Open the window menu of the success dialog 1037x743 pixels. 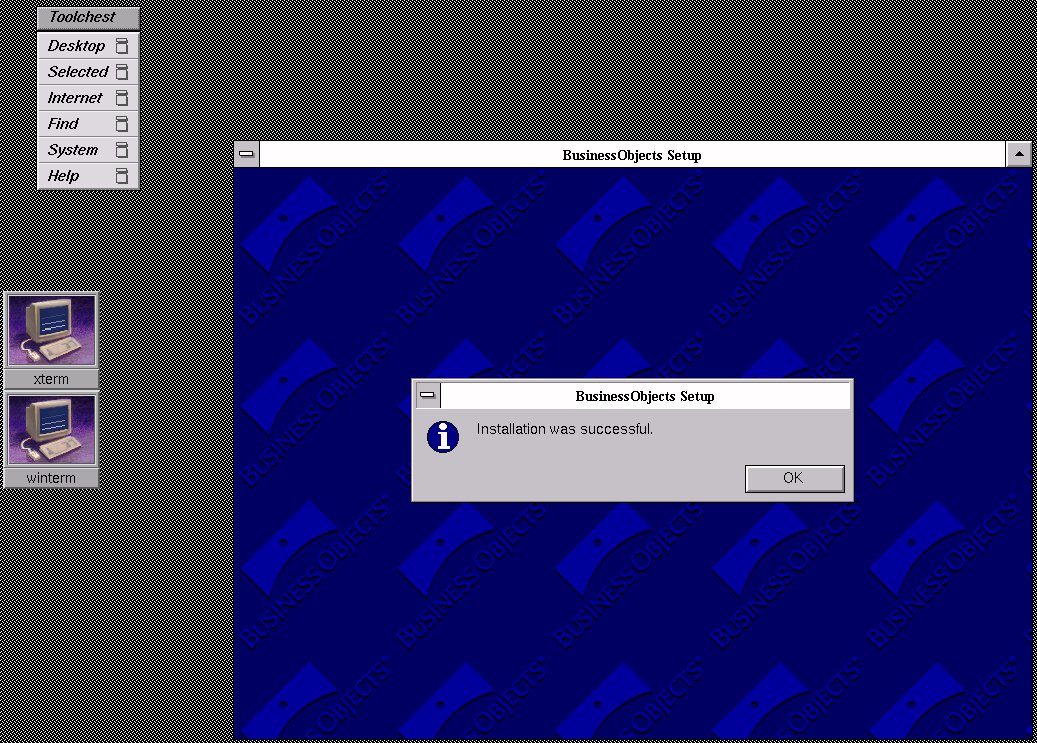[x=428, y=395]
